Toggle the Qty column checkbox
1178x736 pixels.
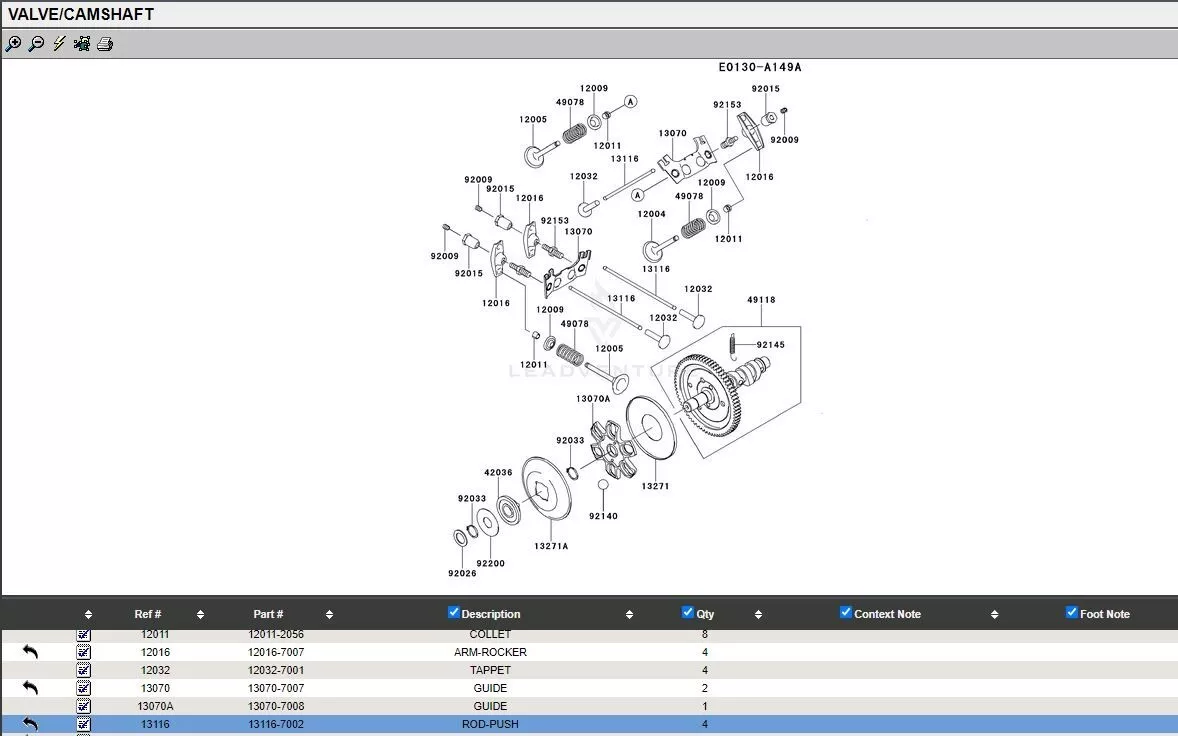pos(688,613)
